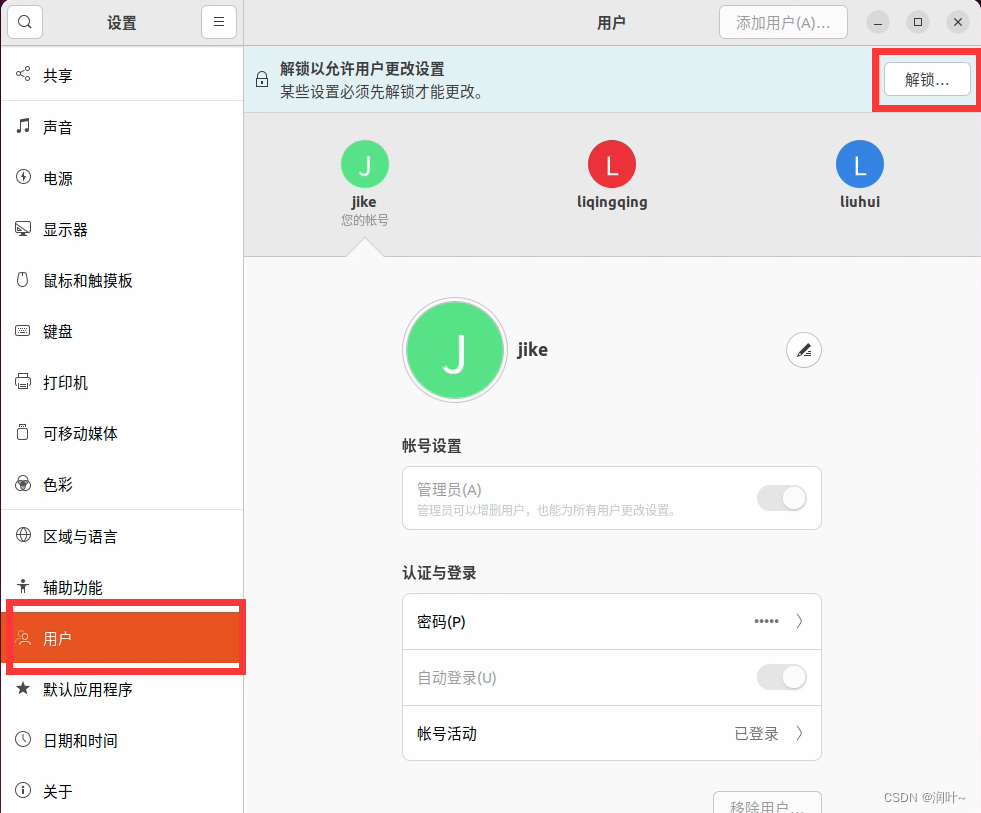Click the clock icon beside 日期和时间
981x813 pixels.
pyautogui.click(x=23, y=739)
